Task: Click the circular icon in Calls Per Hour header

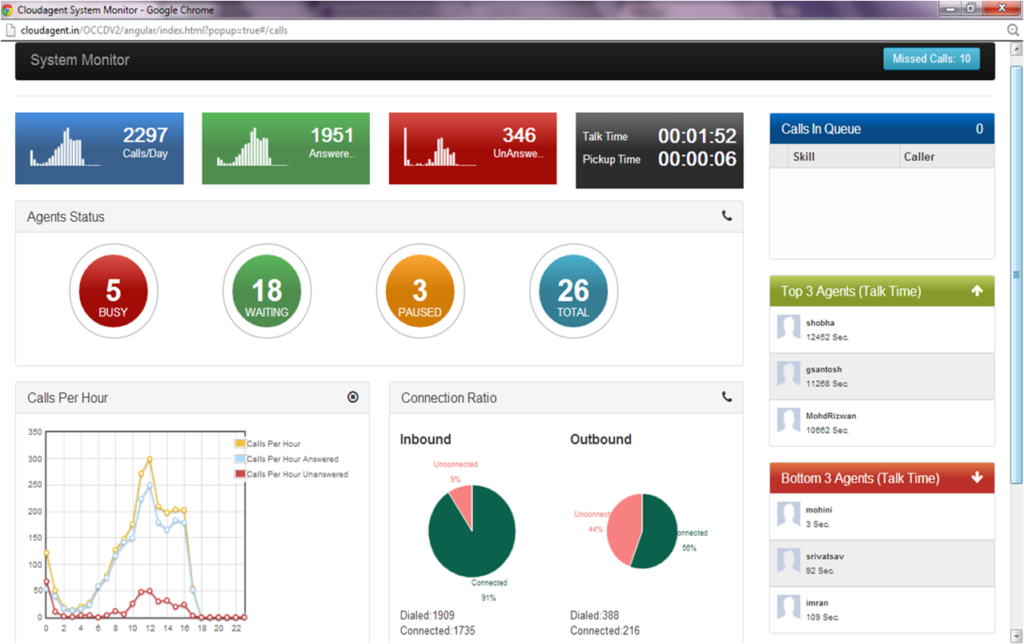Action: 353,397
